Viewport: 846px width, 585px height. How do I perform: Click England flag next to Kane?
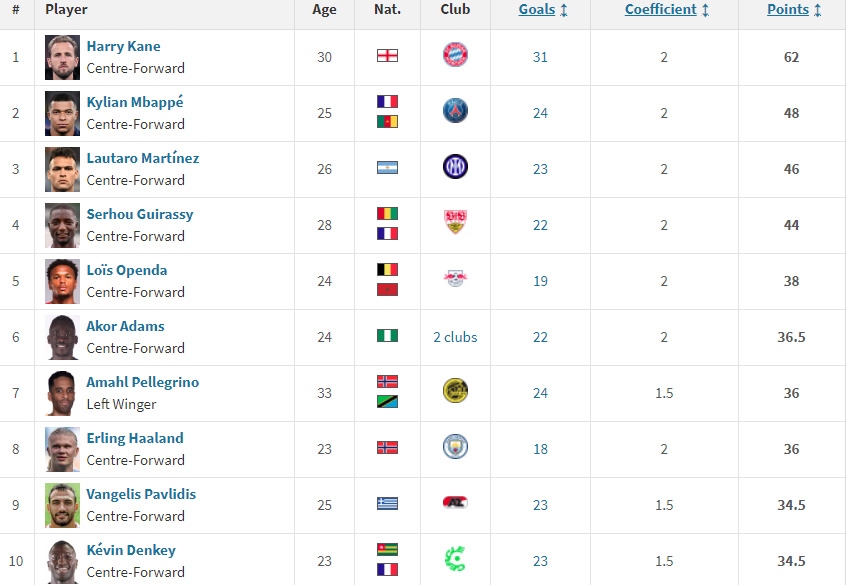coord(387,56)
